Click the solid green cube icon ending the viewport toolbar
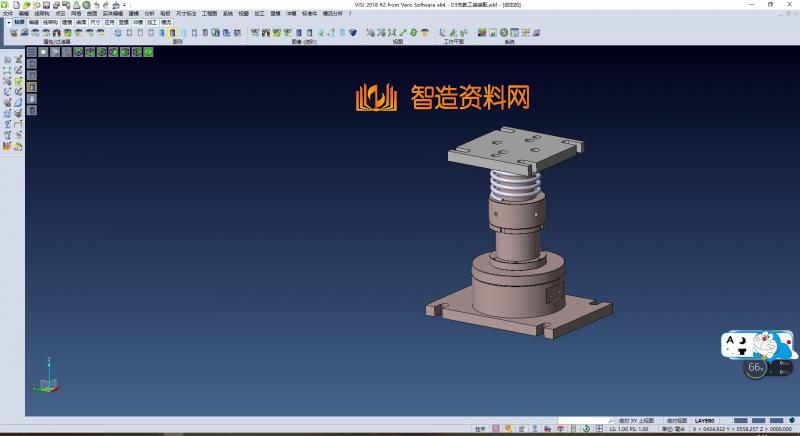The width and height of the screenshot is (800, 436). click(148, 52)
